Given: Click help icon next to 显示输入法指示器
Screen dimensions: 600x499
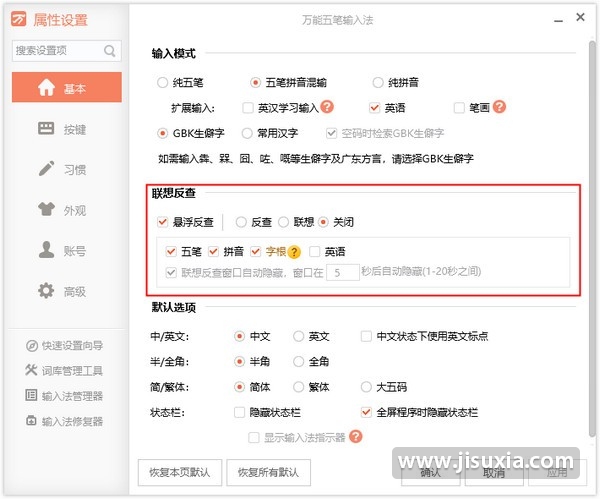Looking at the screenshot, I should 356,437.
